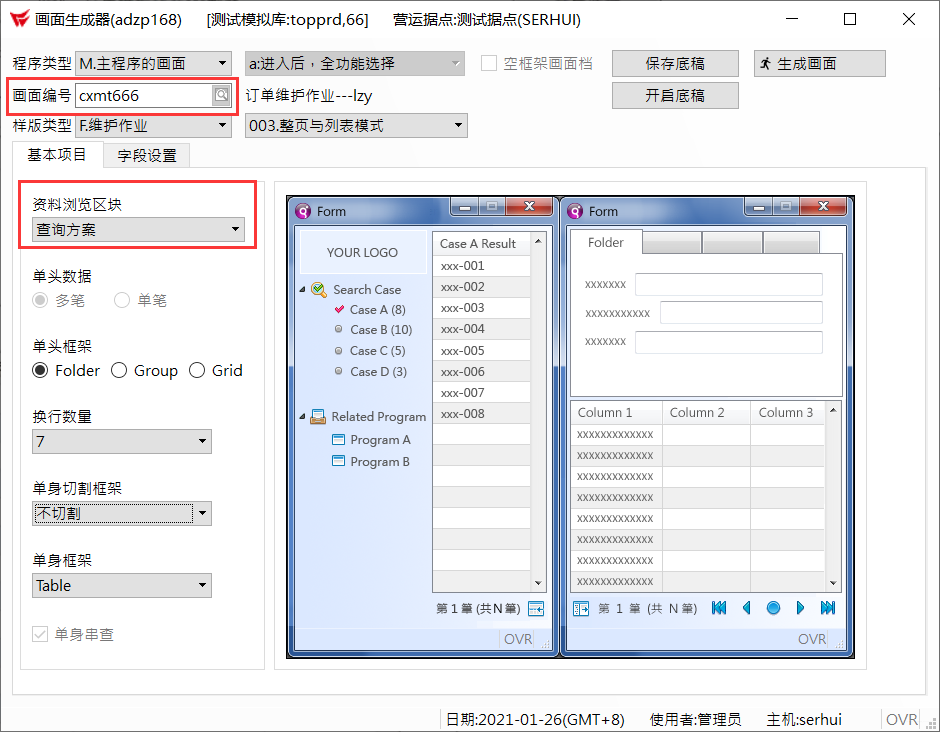Viewport: 940px width, 732px height.
Task: Click the Column 3 header in preview table
Action: [x=788, y=412]
